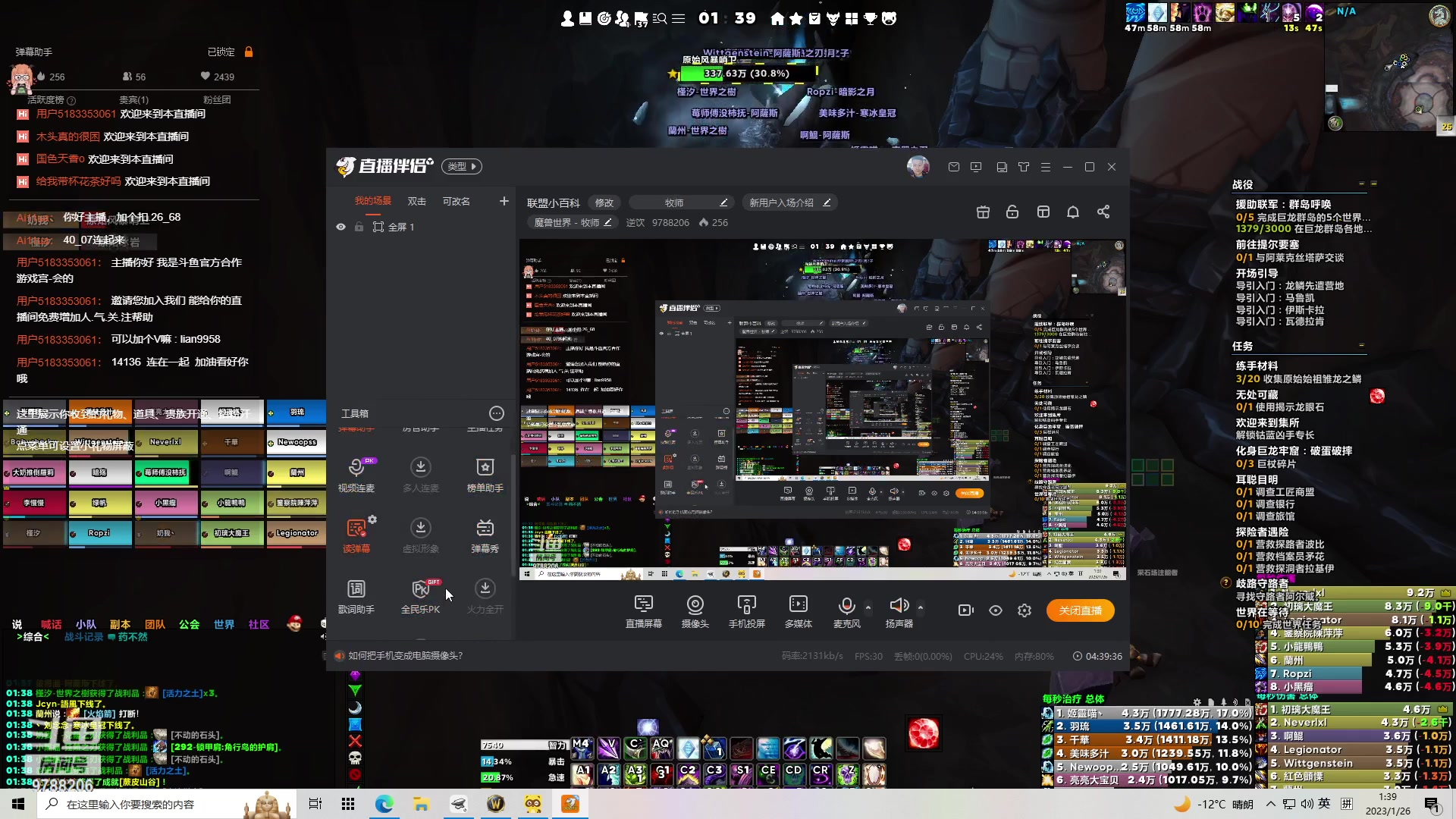Toggle 弹幕助手 locked padlock
Viewport: 1456px width, 819px height.
249,52
